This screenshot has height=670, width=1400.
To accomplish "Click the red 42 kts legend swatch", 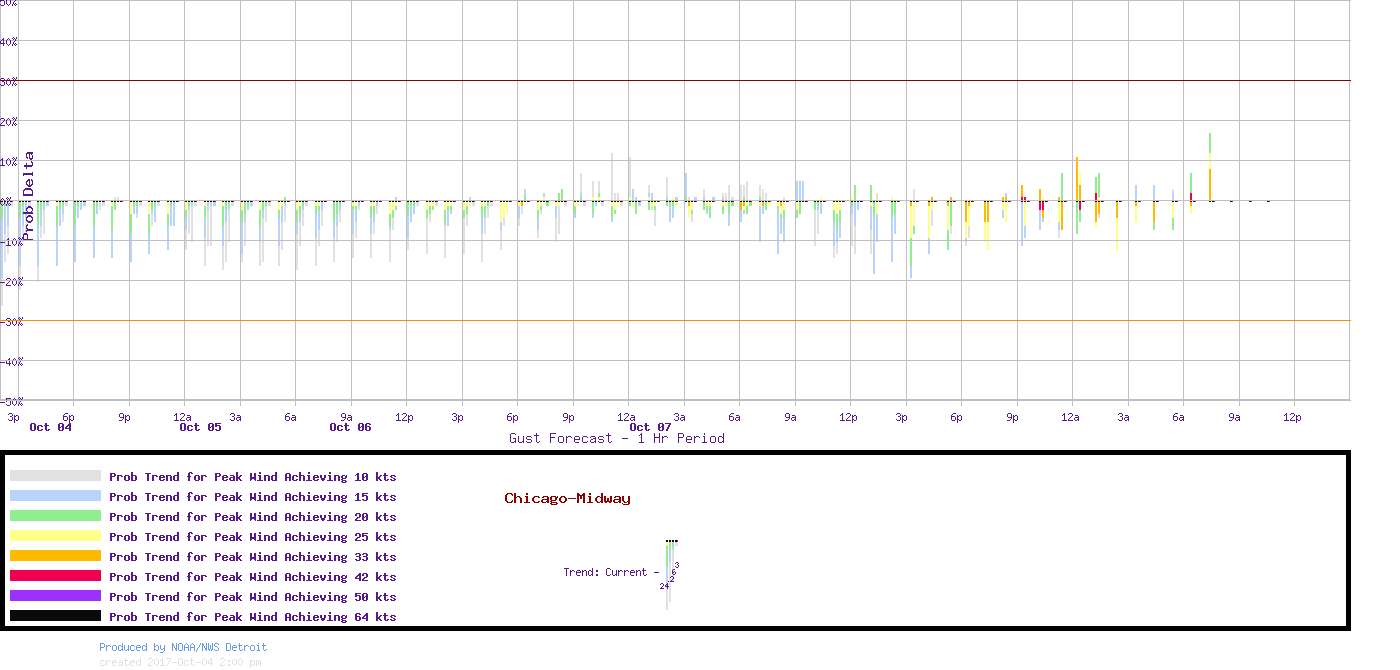I will [x=55, y=576].
